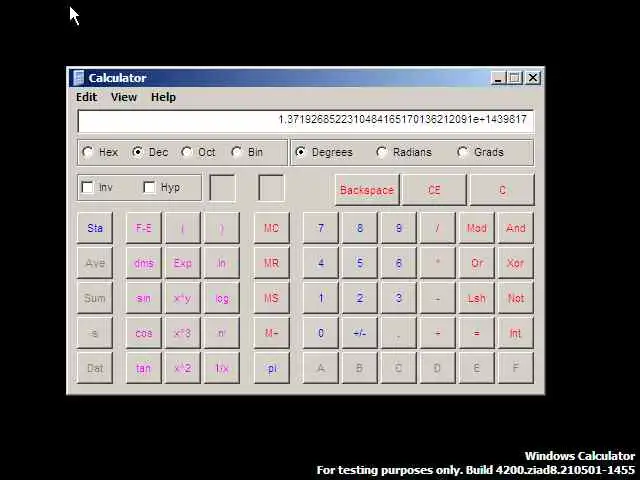Click the Not bitwise button
Image resolution: width=640 pixels, height=480 pixels.
(x=516, y=298)
